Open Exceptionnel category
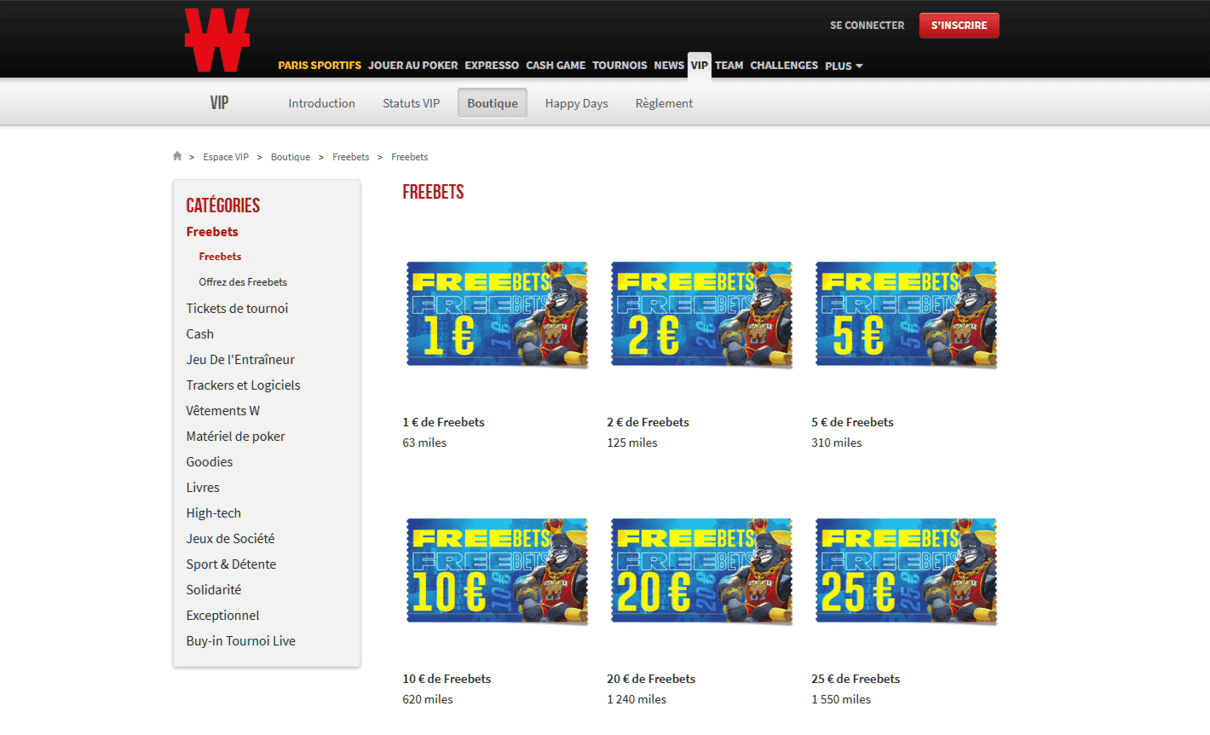 222,615
